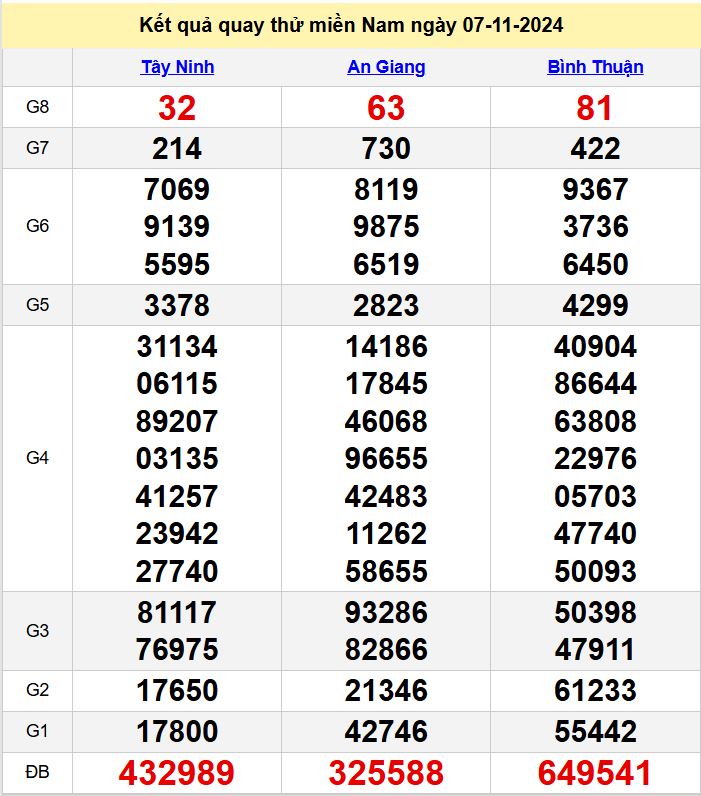Click the G6 number 8119

(x=386, y=189)
